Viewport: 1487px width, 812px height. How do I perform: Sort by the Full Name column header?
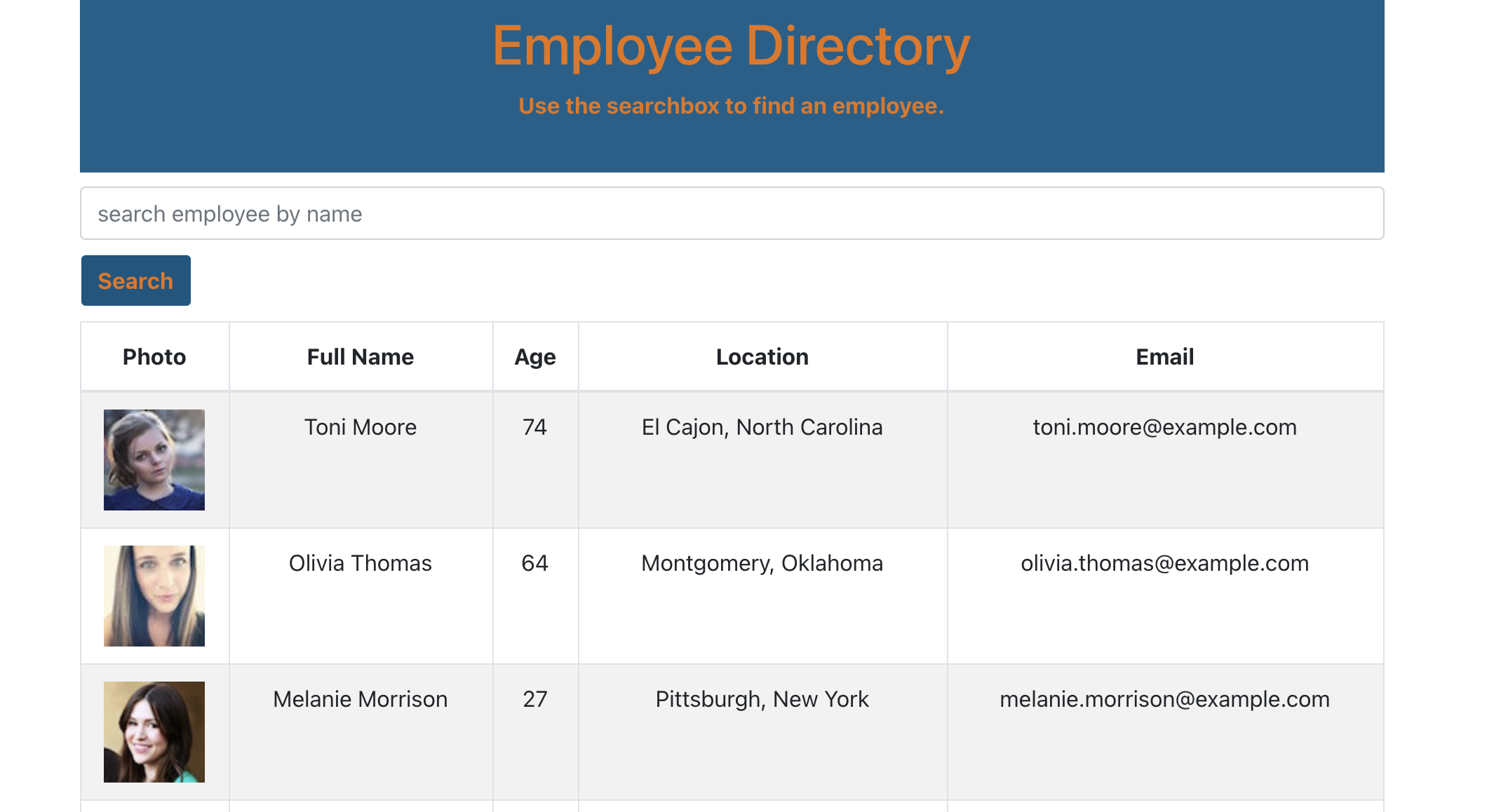[360, 356]
